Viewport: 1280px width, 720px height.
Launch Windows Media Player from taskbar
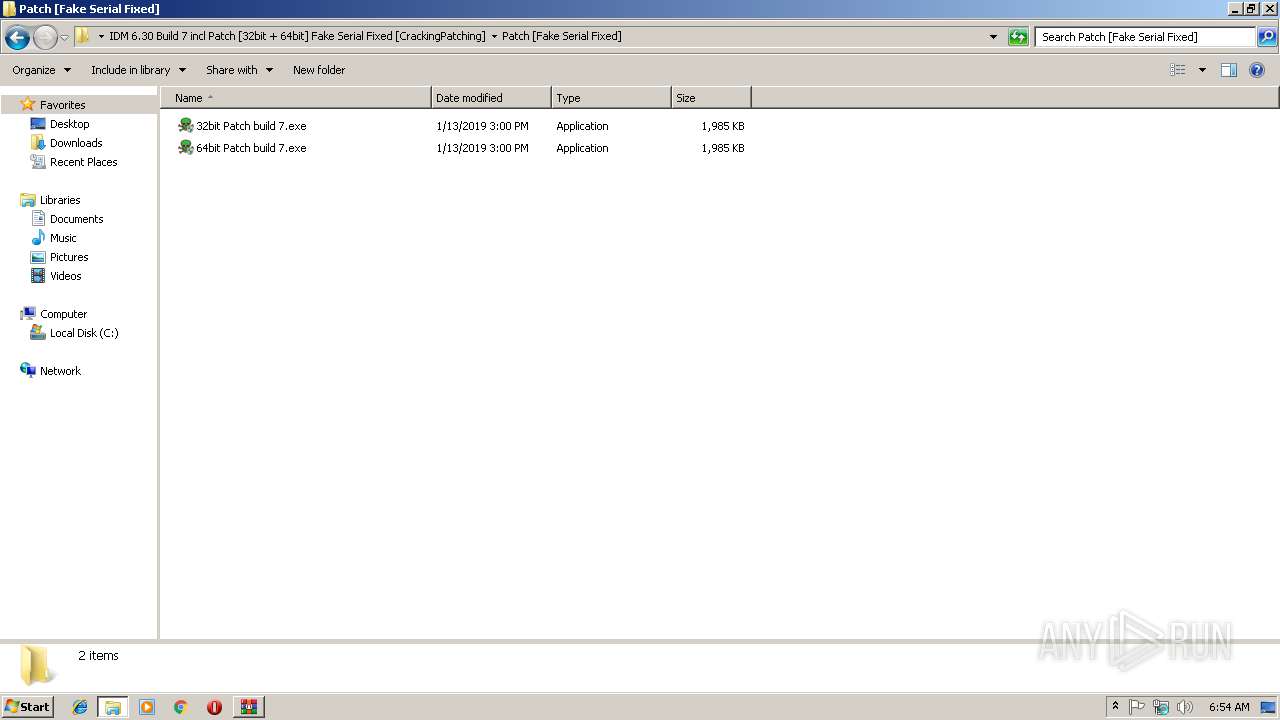tap(147, 707)
